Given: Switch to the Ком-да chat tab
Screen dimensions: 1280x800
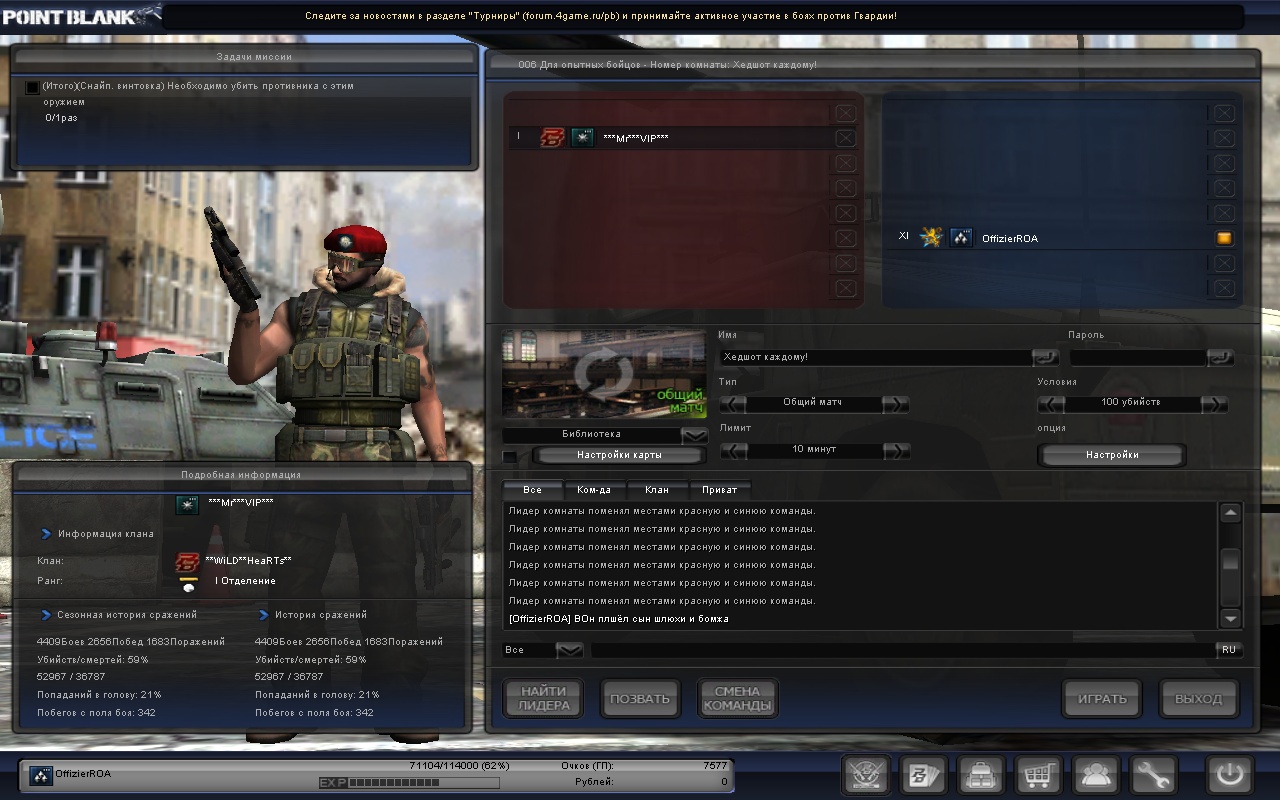Looking at the screenshot, I should (x=594, y=490).
